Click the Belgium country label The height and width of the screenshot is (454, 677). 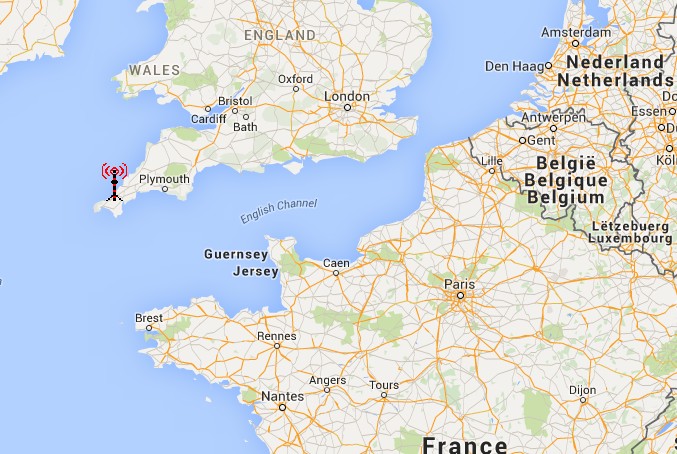tap(566, 198)
